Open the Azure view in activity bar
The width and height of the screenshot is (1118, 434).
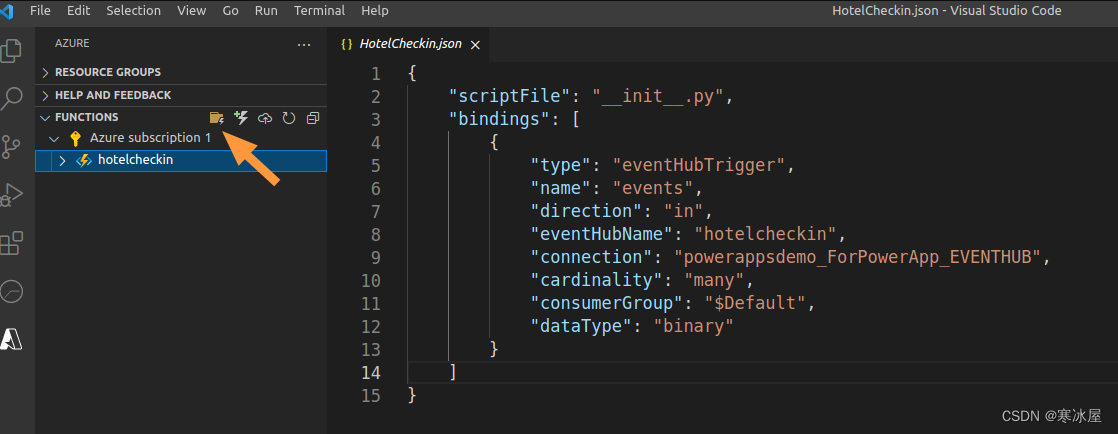(11, 339)
